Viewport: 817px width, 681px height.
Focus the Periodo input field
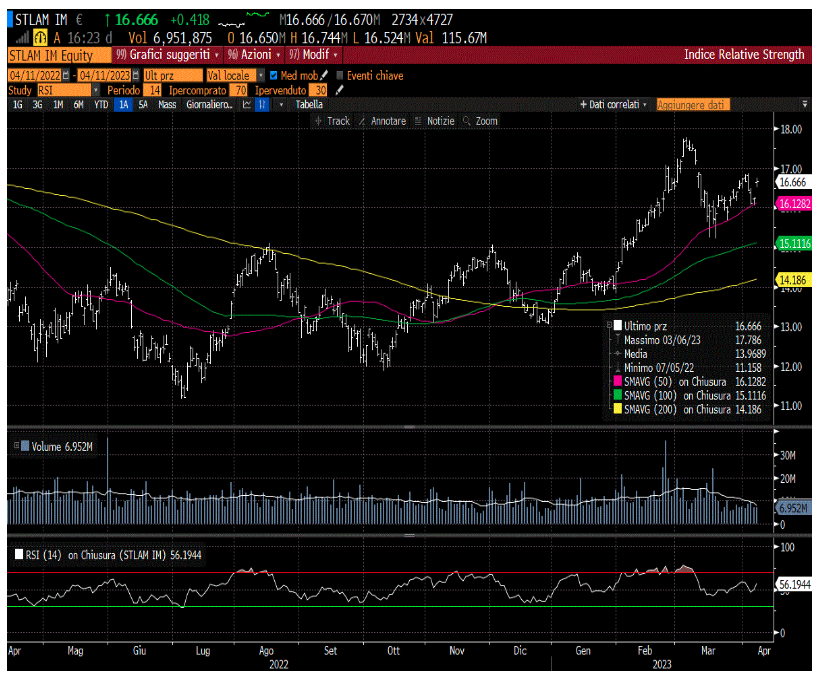pos(152,90)
